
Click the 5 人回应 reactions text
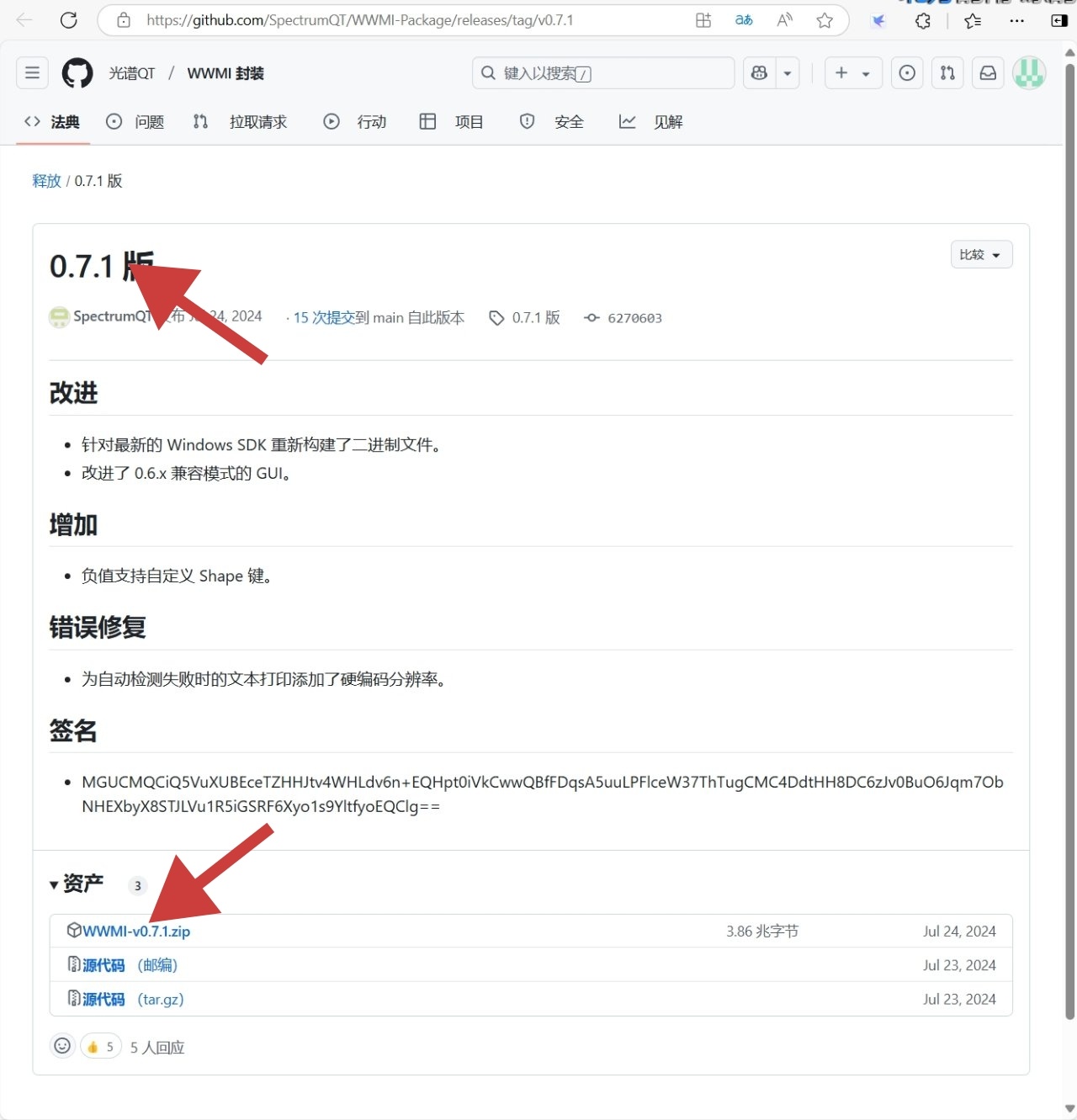click(x=157, y=1048)
